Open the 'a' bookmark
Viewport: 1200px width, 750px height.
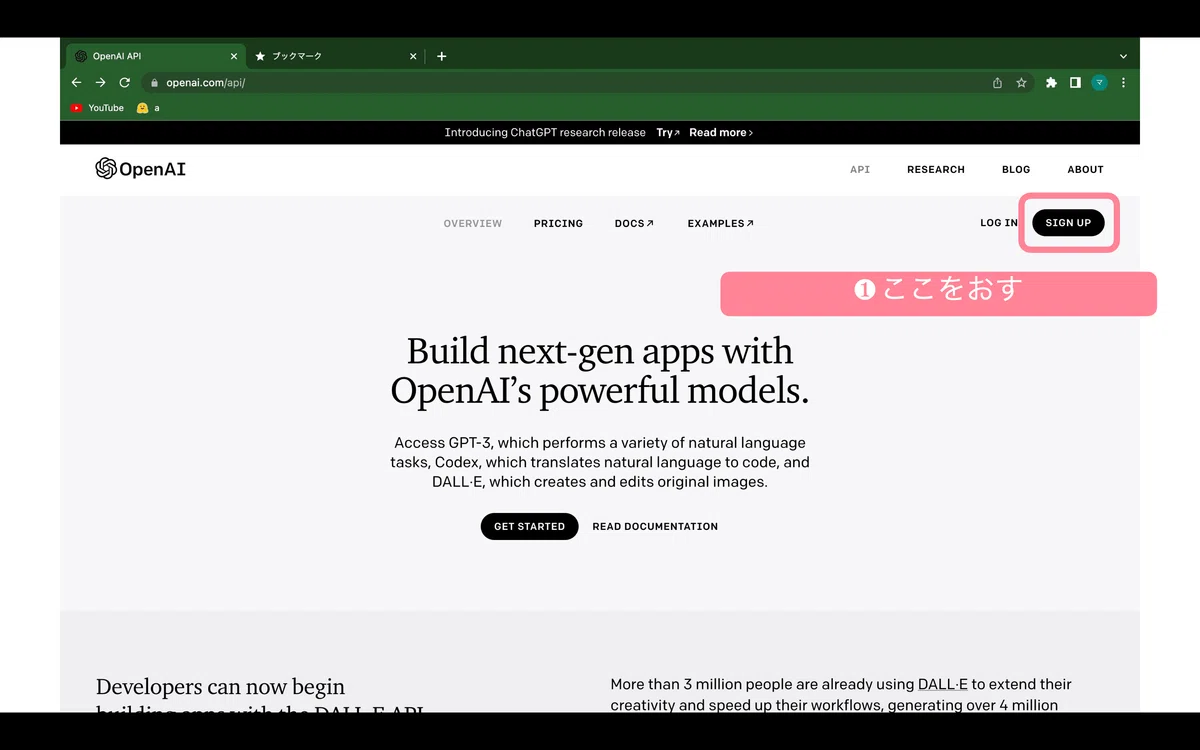tap(148, 108)
